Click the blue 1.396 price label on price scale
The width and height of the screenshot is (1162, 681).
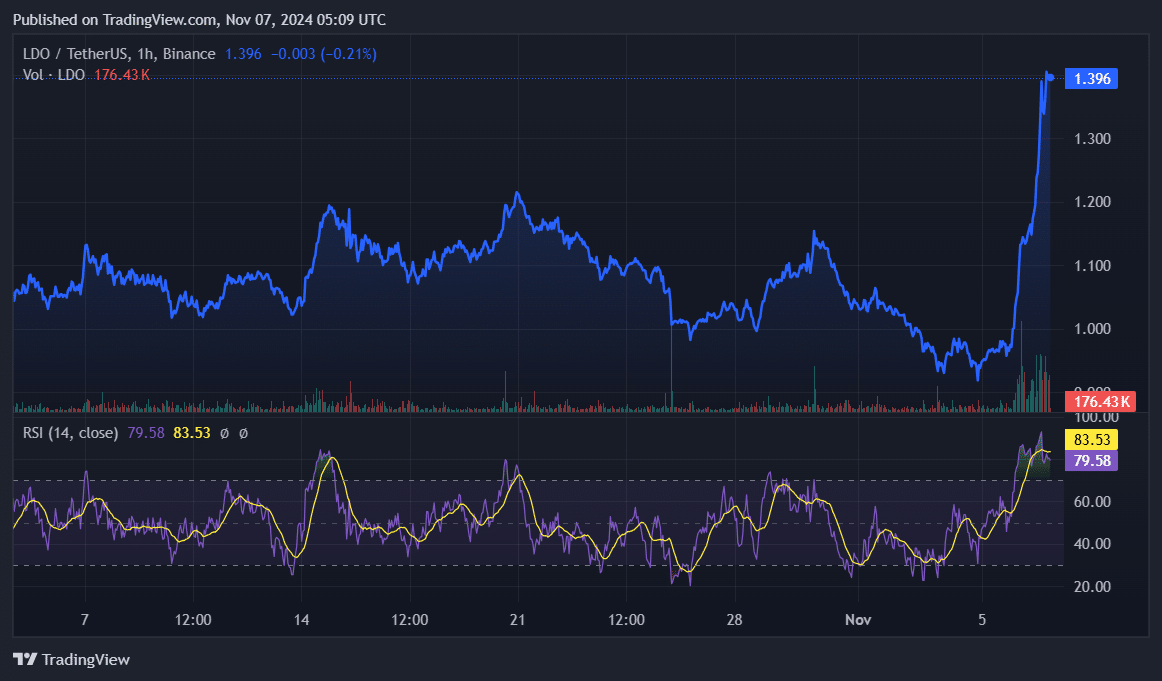pos(1090,78)
